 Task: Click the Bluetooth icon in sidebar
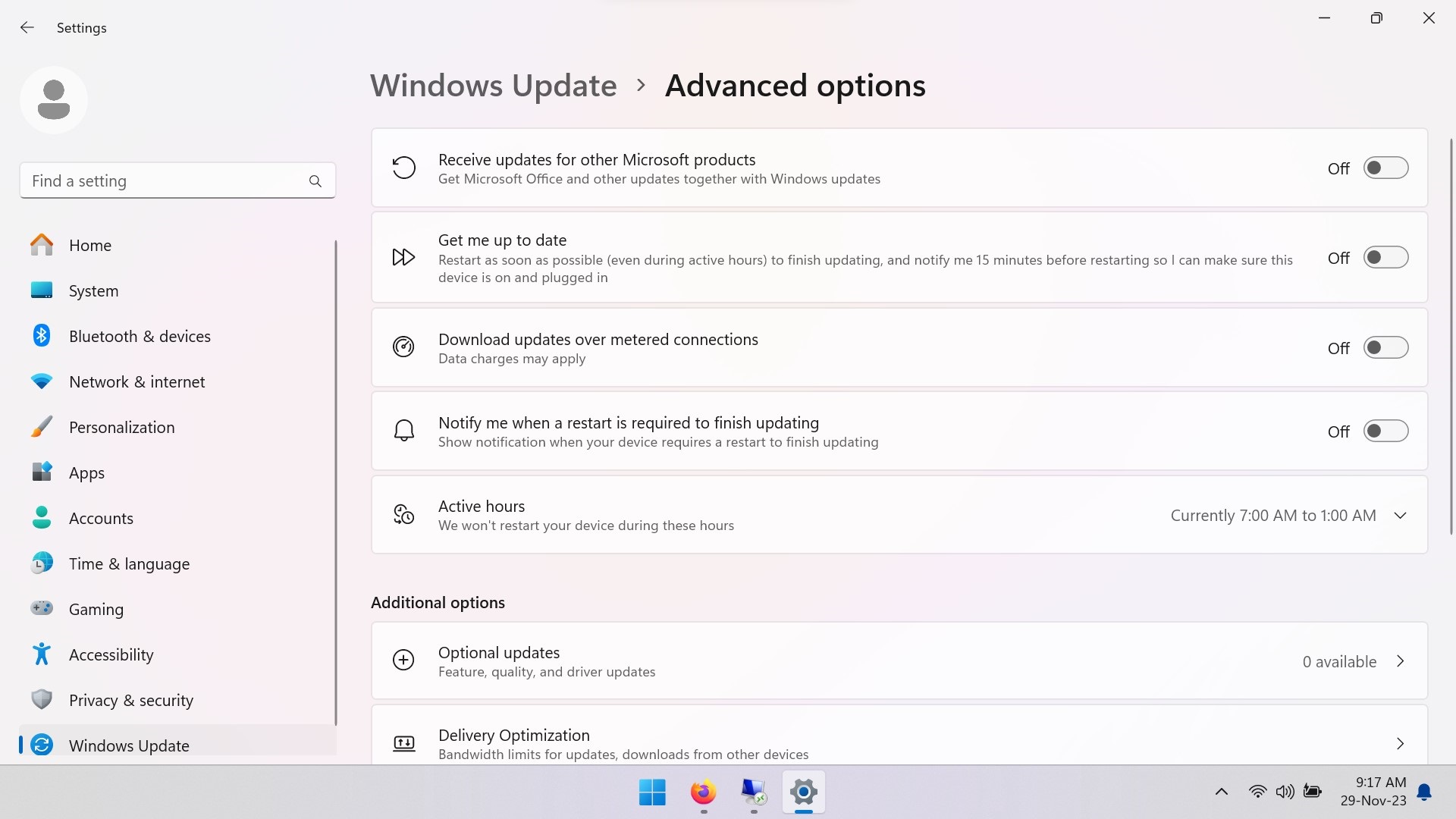(x=42, y=336)
